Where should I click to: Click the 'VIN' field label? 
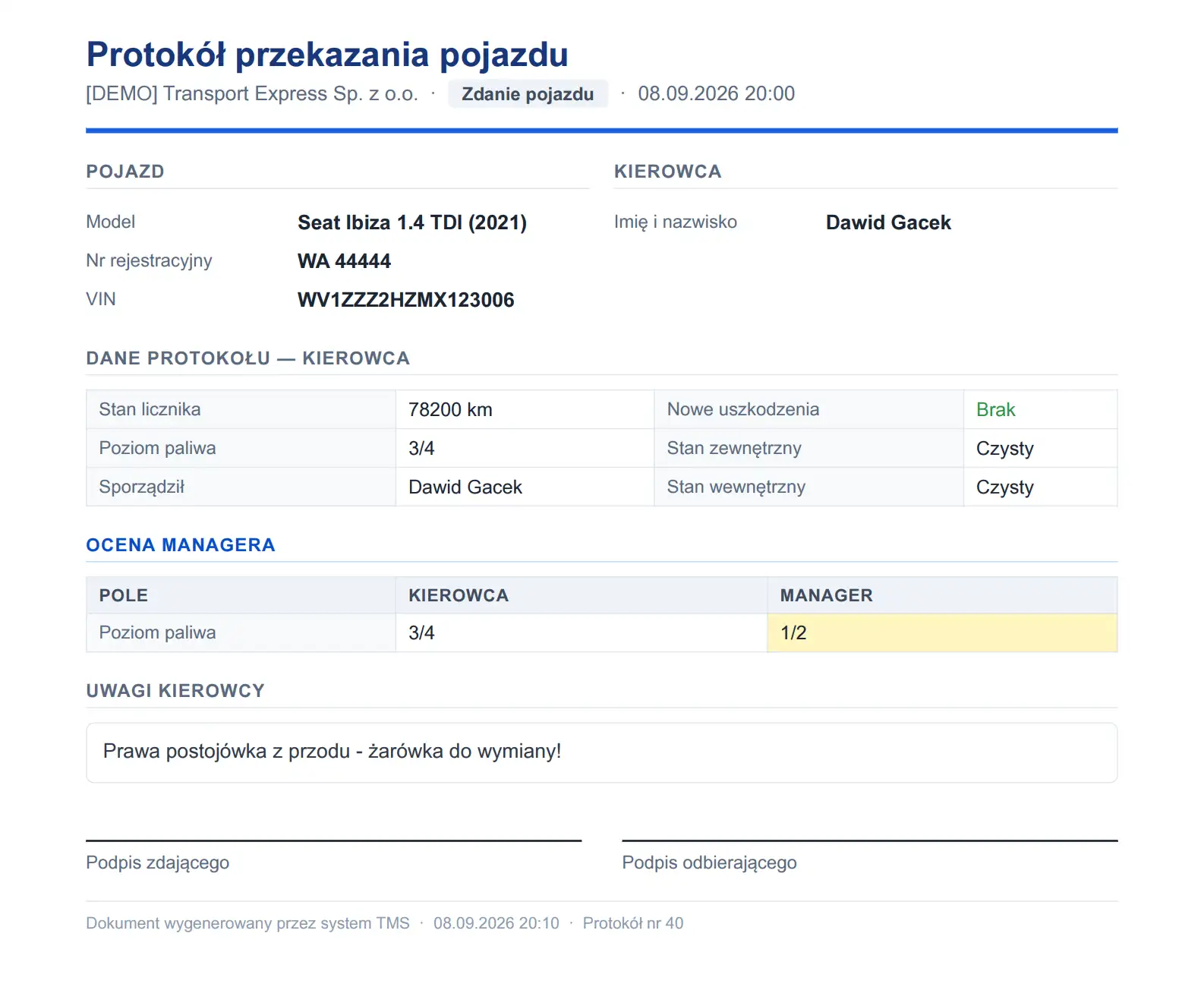[x=101, y=299]
